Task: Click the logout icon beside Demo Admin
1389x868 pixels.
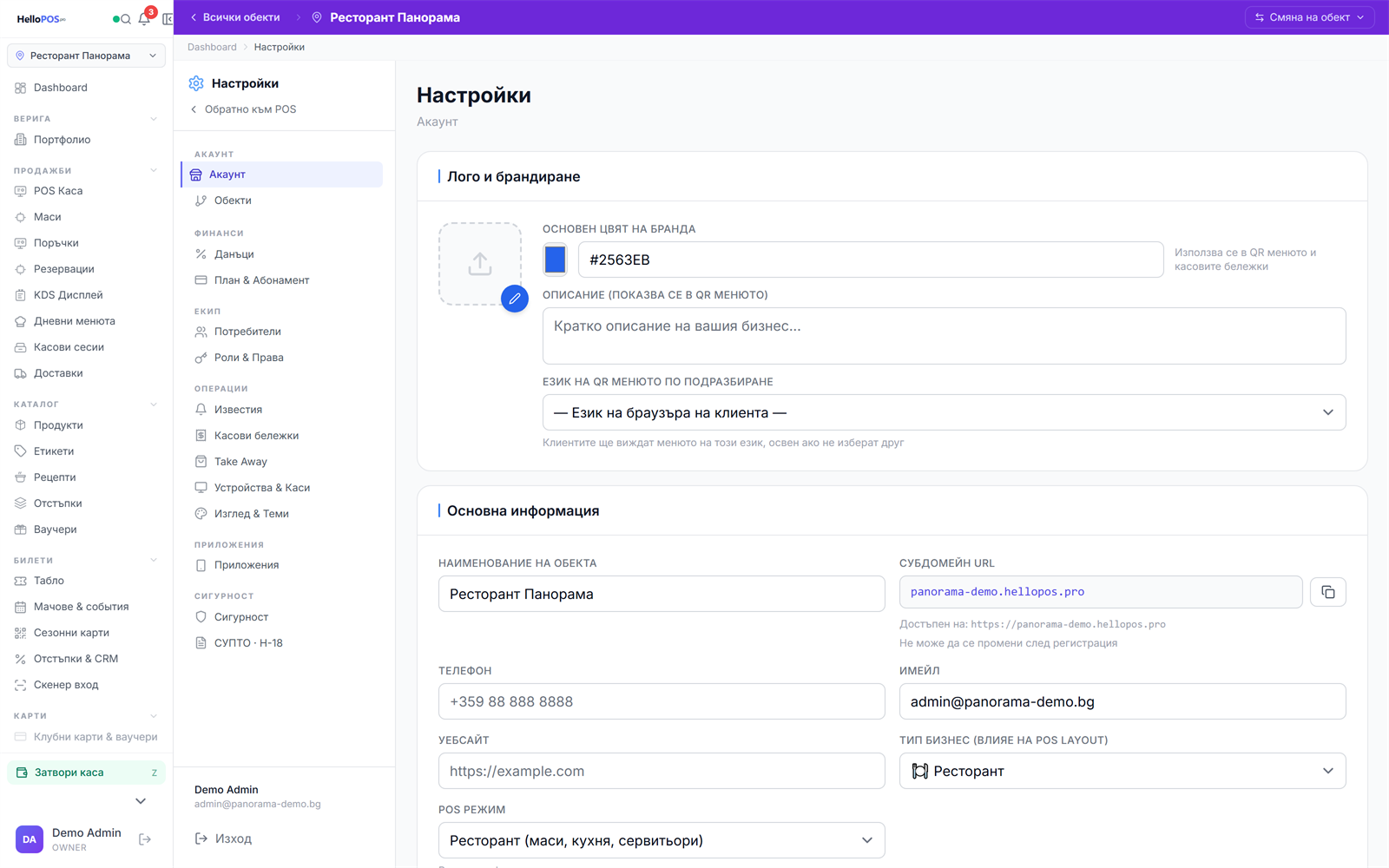Action: click(x=145, y=839)
